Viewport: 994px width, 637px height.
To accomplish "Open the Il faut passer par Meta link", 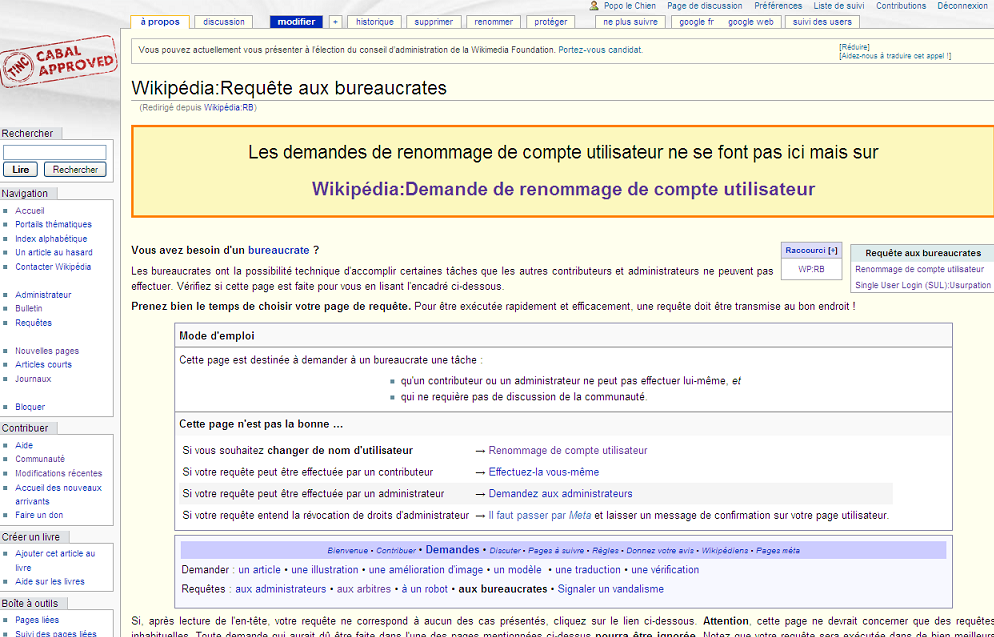I will pos(539,515).
